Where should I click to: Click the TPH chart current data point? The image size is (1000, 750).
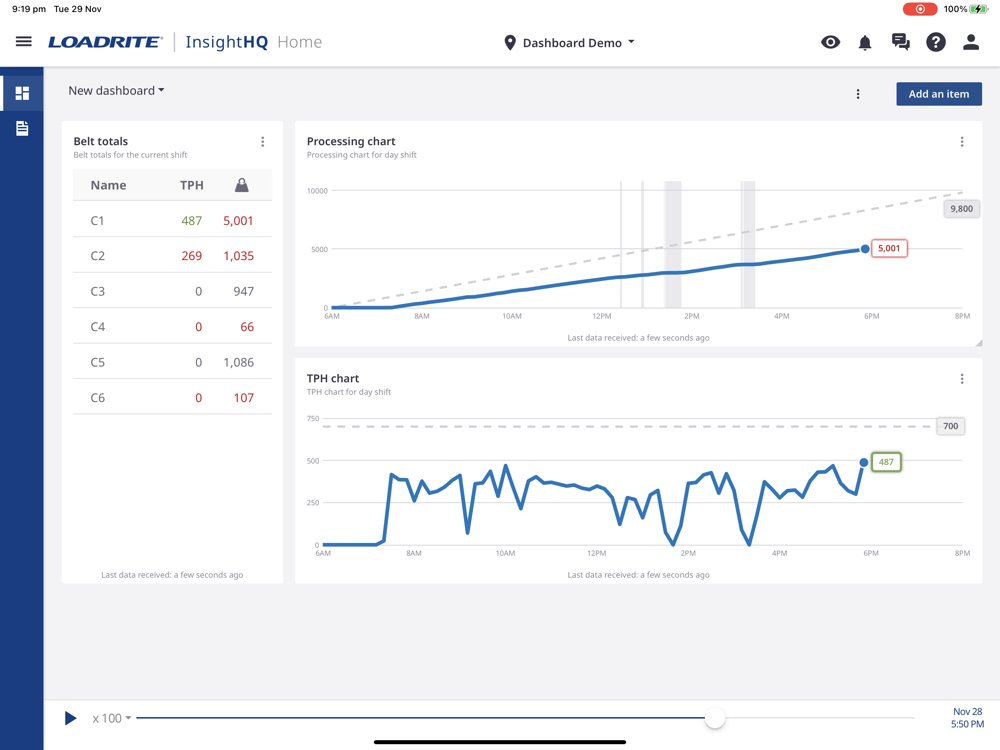point(864,462)
